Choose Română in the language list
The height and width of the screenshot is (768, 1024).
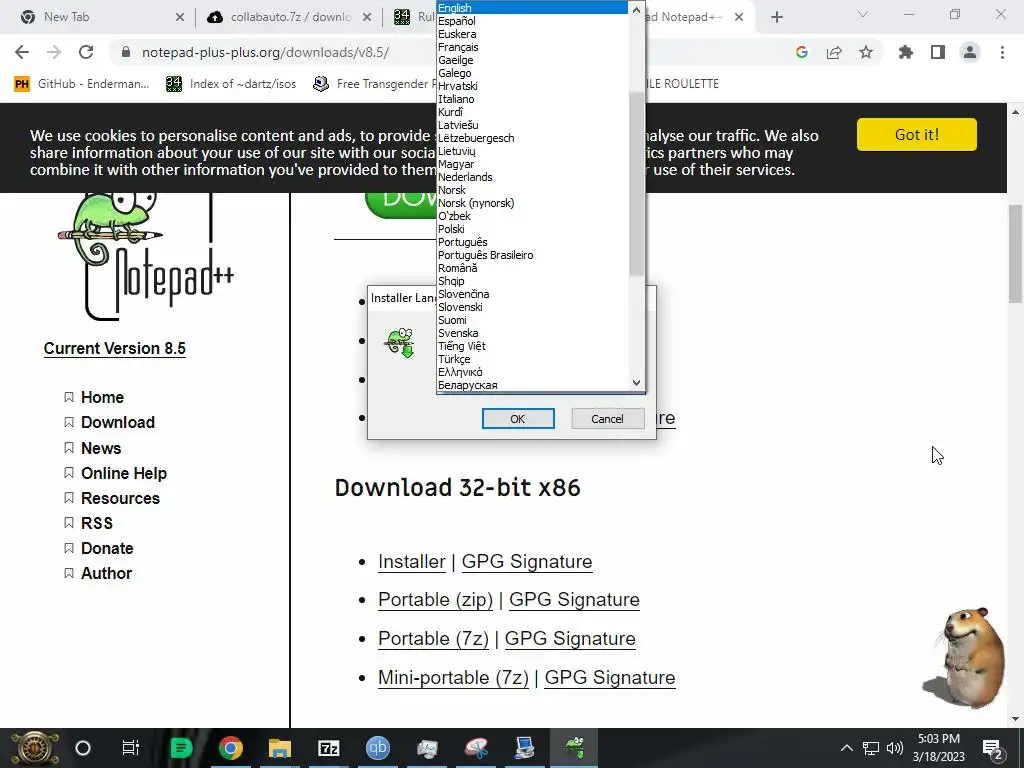point(532,268)
